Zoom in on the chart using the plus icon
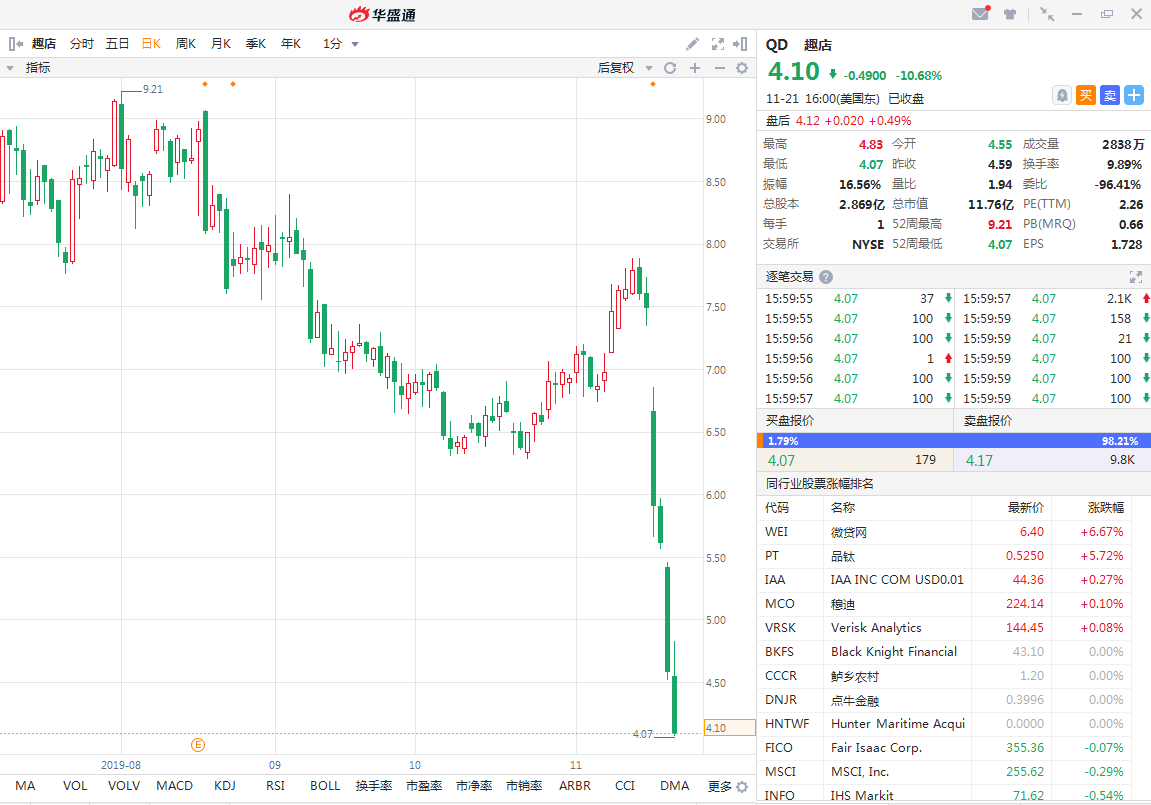Viewport: 1151px width, 805px height. (x=694, y=67)
